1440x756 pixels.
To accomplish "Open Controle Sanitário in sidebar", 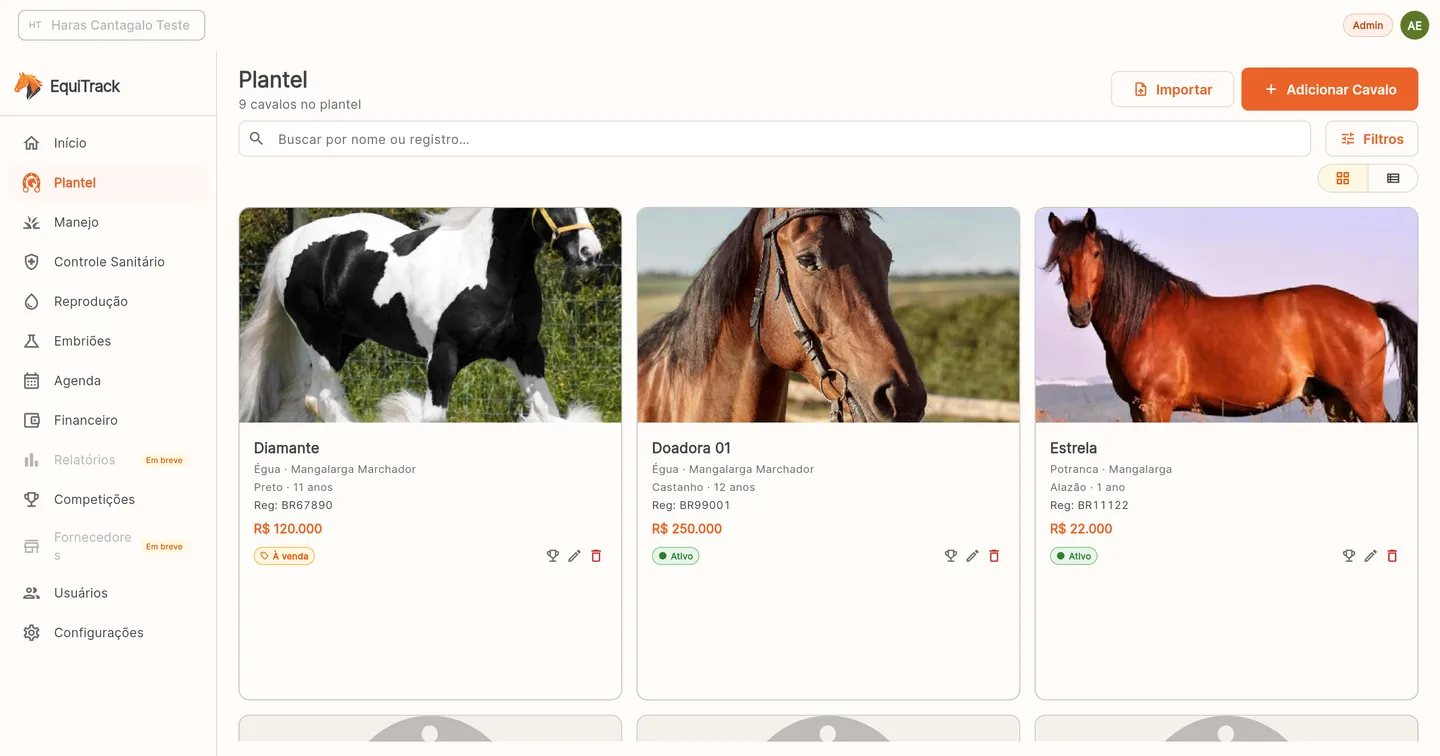I will click(108, 262).
